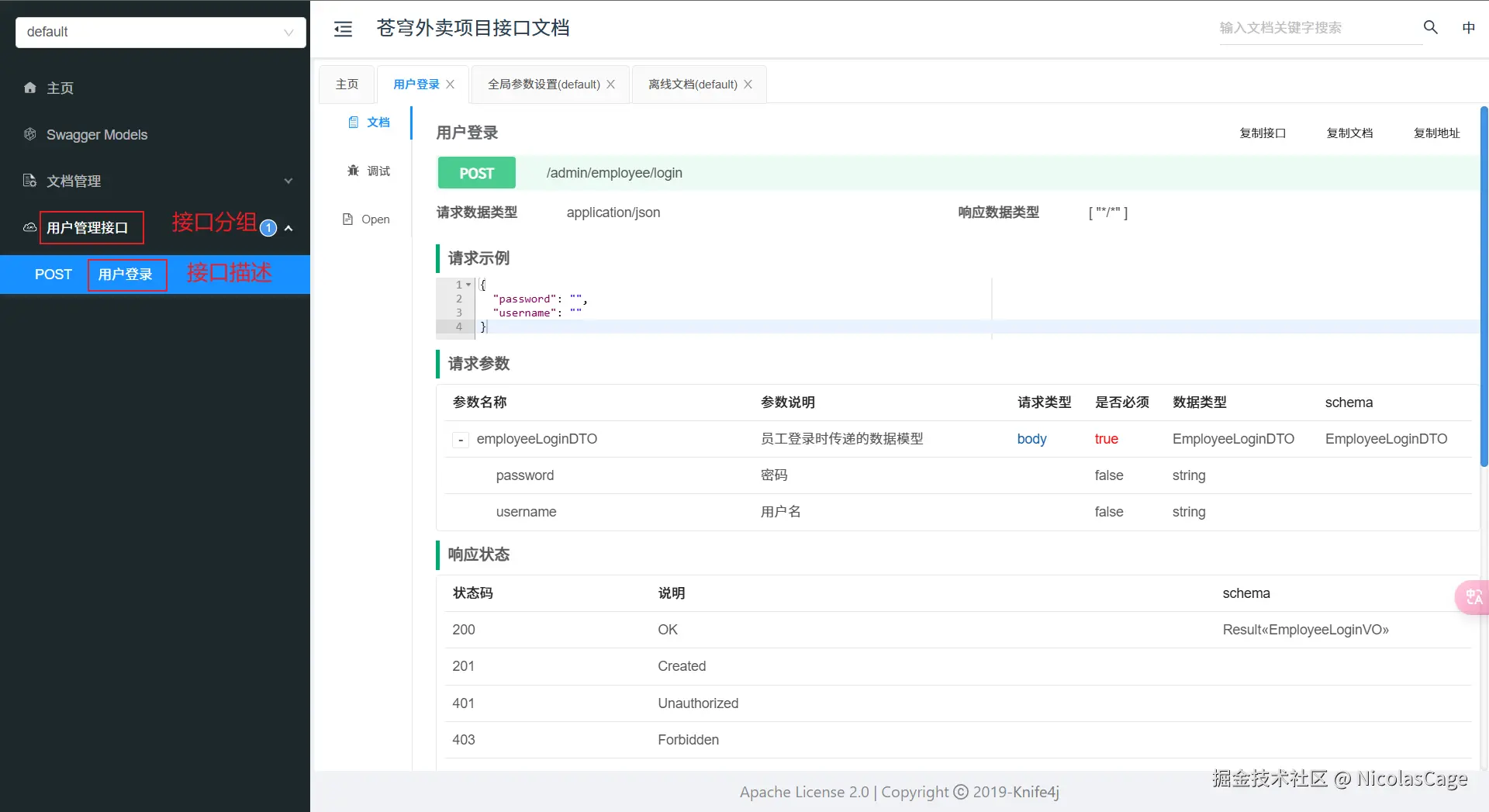Click the search magnifier icon

pos(1431,27)
